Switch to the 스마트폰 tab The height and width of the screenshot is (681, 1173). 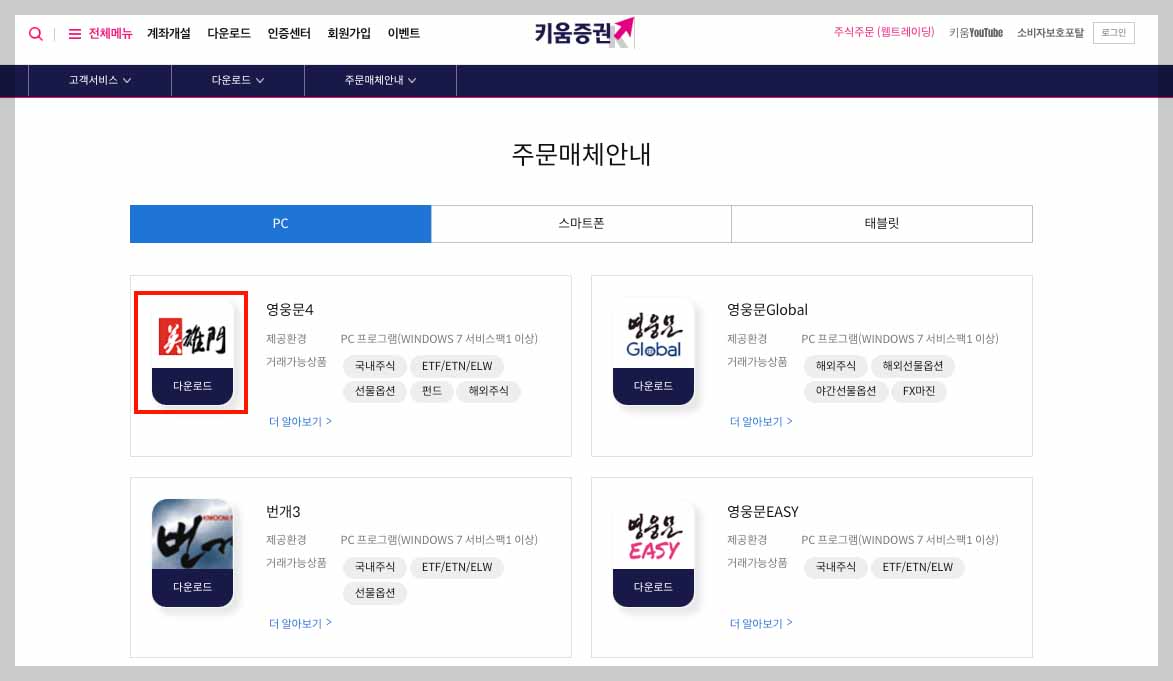tap(581, 224)
